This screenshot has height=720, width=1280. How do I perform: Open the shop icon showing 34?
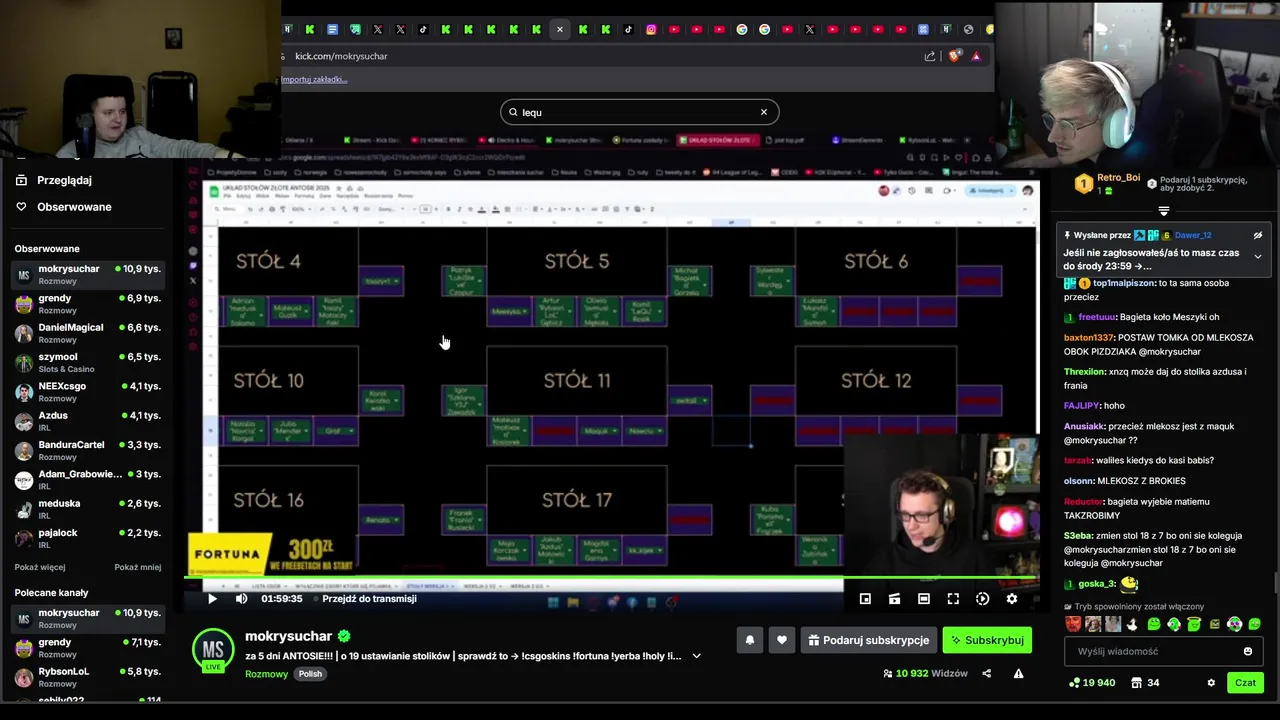point(1145,683)
